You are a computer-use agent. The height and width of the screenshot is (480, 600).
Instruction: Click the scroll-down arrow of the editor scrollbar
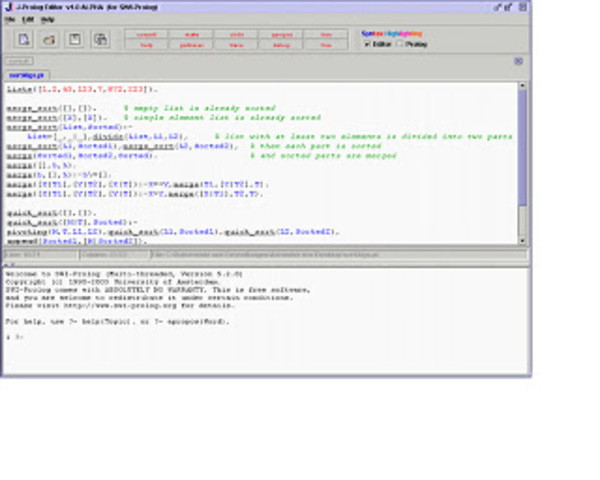[x=522, y=240]
